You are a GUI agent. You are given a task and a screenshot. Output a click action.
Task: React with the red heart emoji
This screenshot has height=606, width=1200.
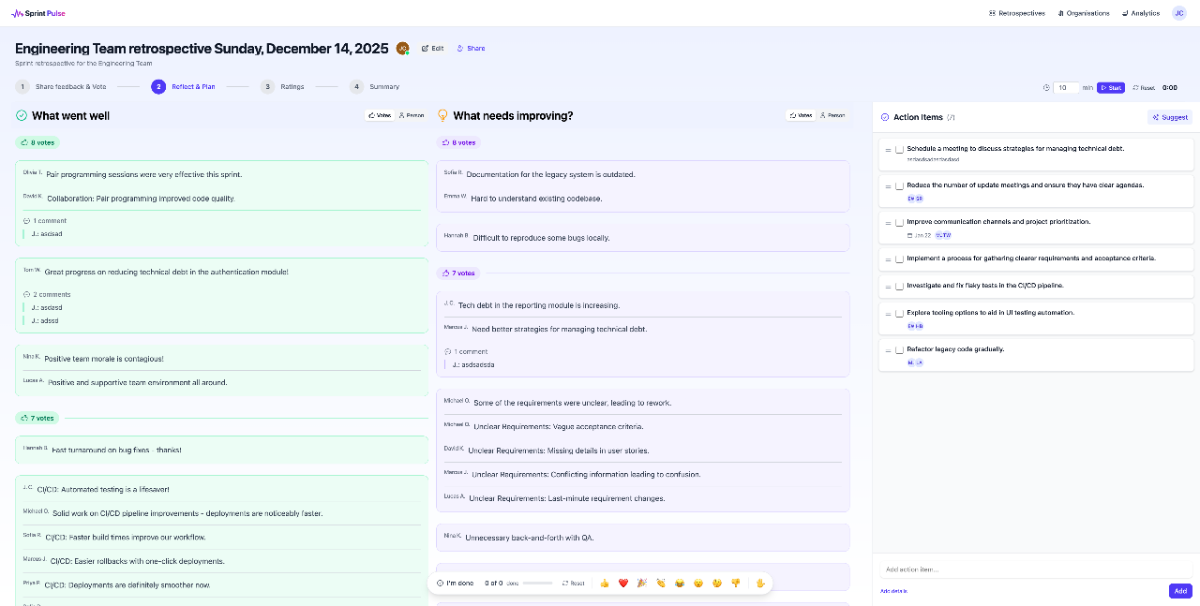click(622, 583)
